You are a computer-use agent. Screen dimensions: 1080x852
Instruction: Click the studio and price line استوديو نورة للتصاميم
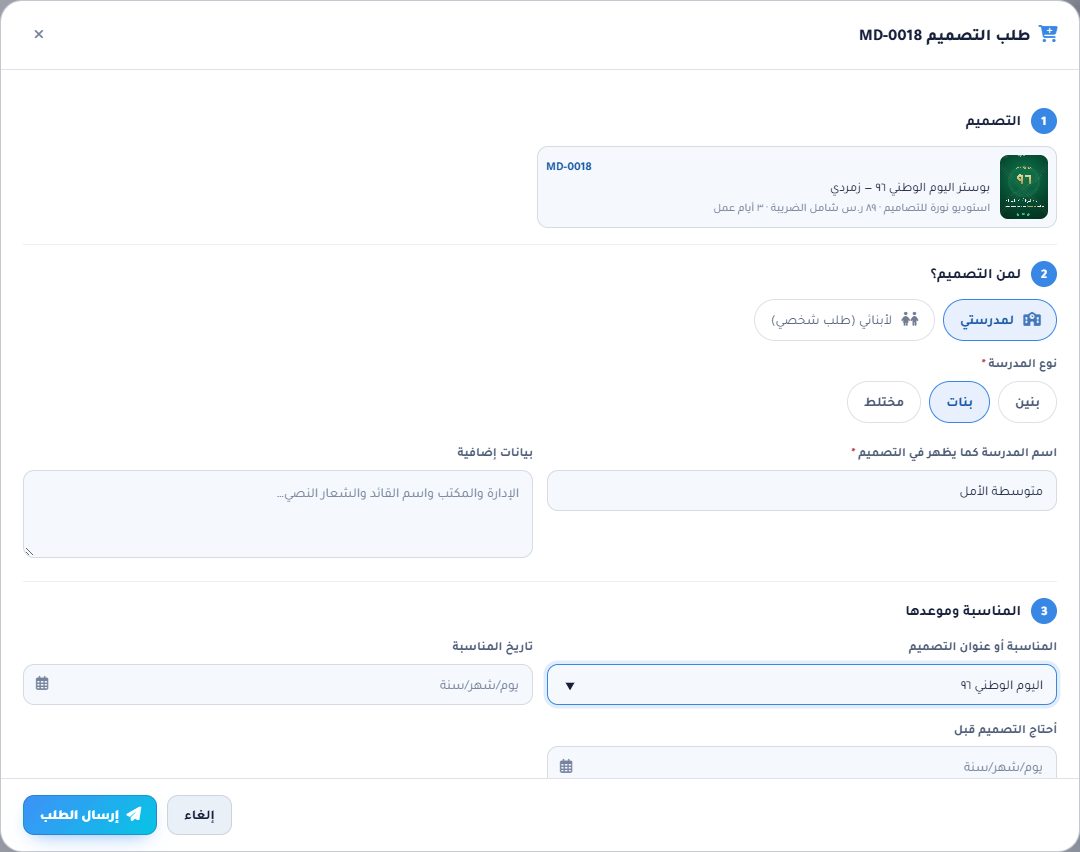[x=851, y=207]
